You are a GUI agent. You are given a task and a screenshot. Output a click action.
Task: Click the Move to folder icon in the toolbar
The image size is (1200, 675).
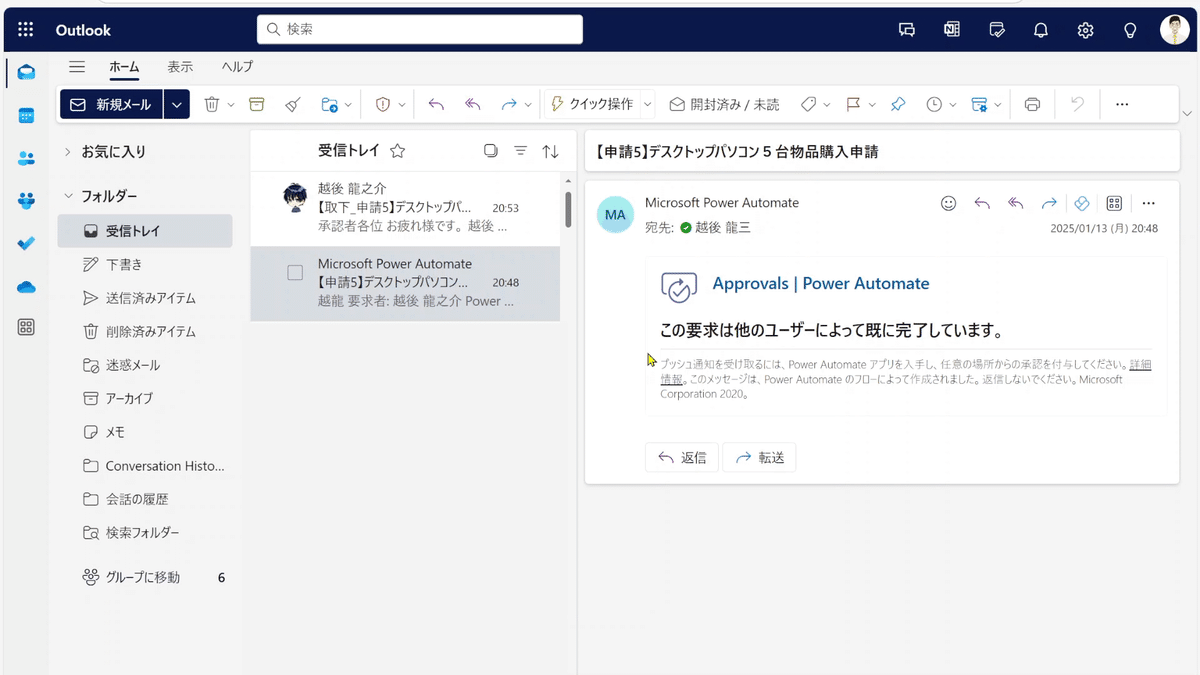[x=329, y=104]
